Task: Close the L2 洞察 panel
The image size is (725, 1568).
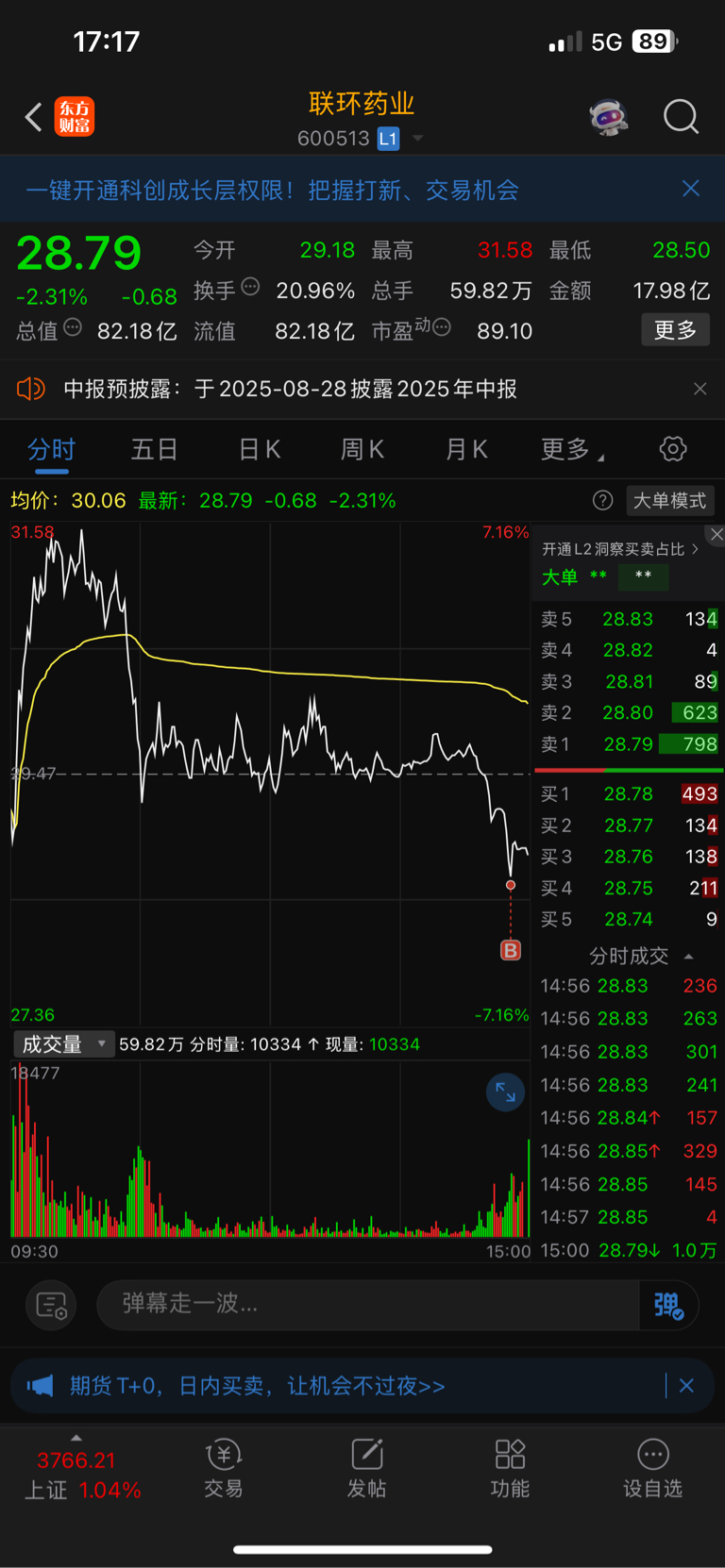Action: (x=716, y=535)
